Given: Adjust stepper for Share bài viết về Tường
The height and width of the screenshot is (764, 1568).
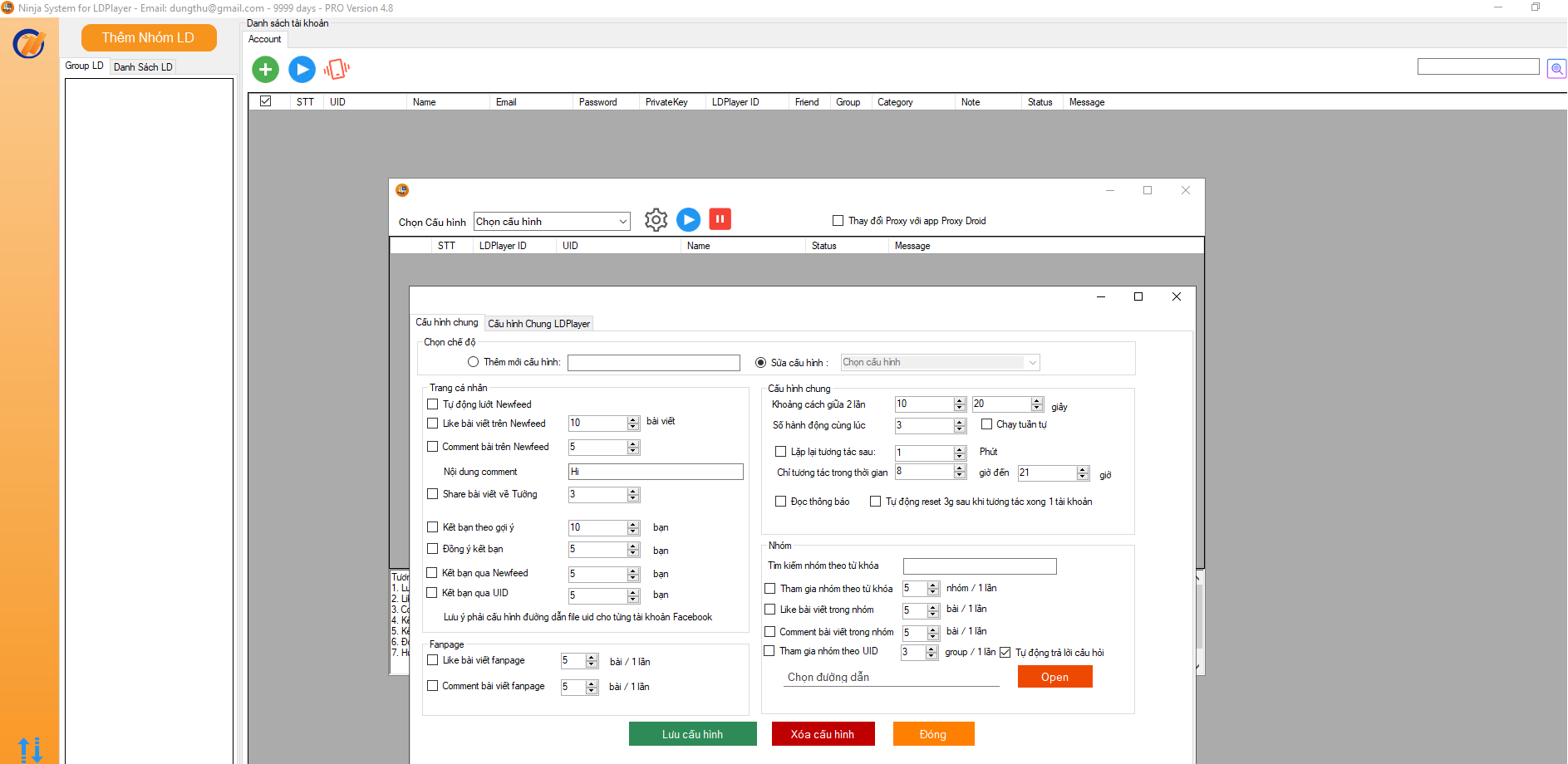Looking at the screenshot, I should coord(633,495).
